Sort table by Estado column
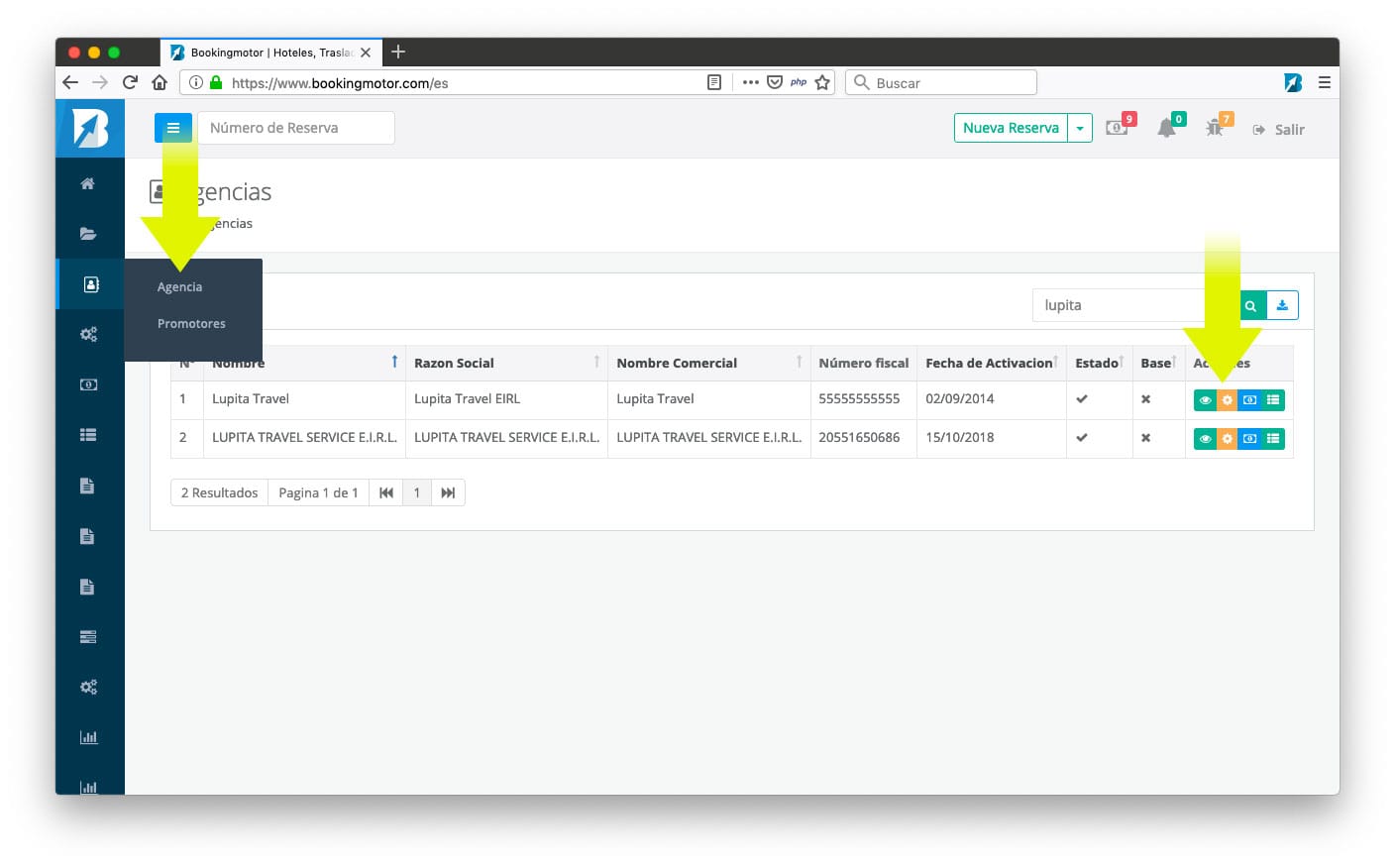 1100,363
